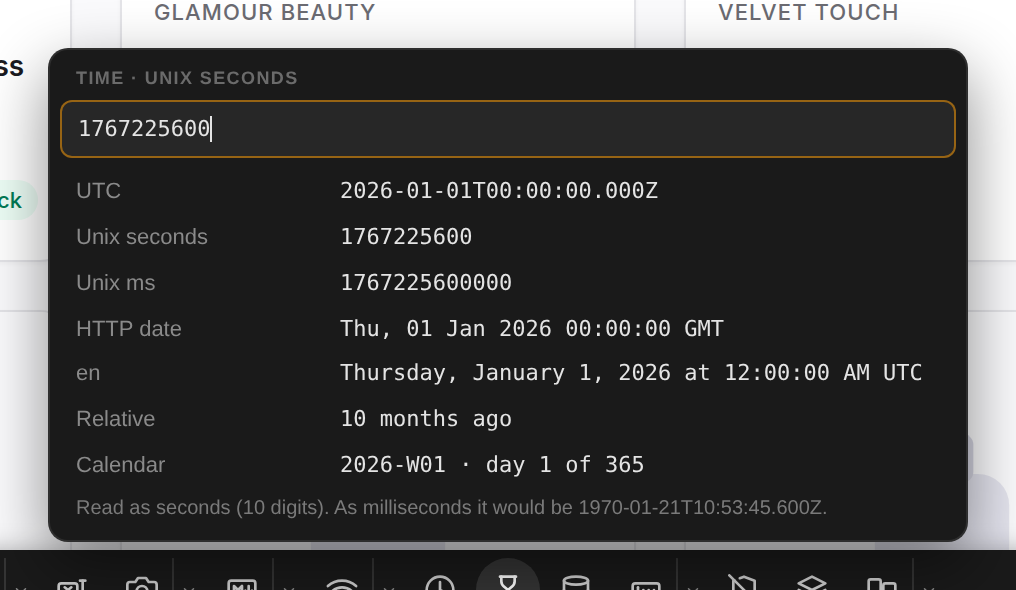Select the Calendar value 2026-W01 day 1
The height and width of the screenshot is (590, 1016).
492,464
